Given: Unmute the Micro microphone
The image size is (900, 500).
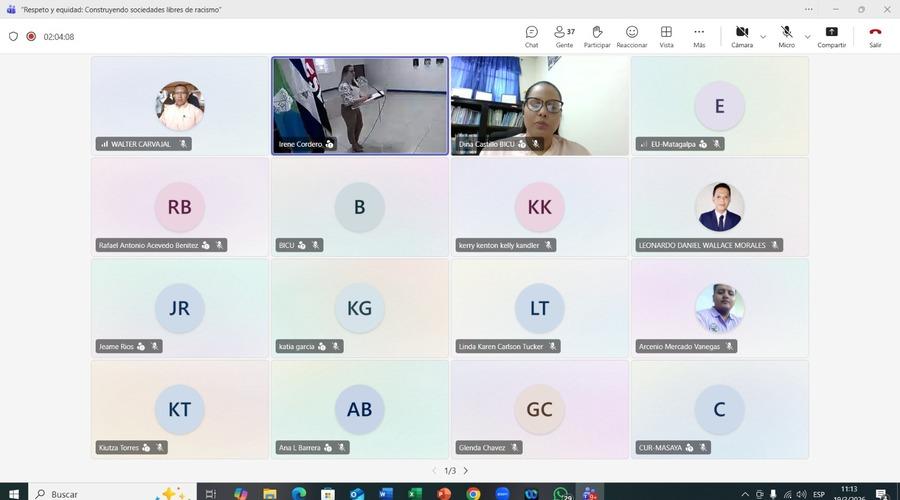Looking at the screenshot, I should pos(786,36).
